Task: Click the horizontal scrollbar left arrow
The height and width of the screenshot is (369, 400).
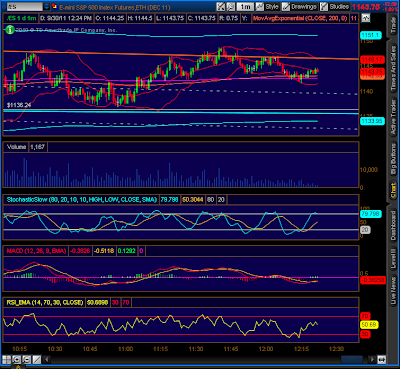Action: [47, 359]
